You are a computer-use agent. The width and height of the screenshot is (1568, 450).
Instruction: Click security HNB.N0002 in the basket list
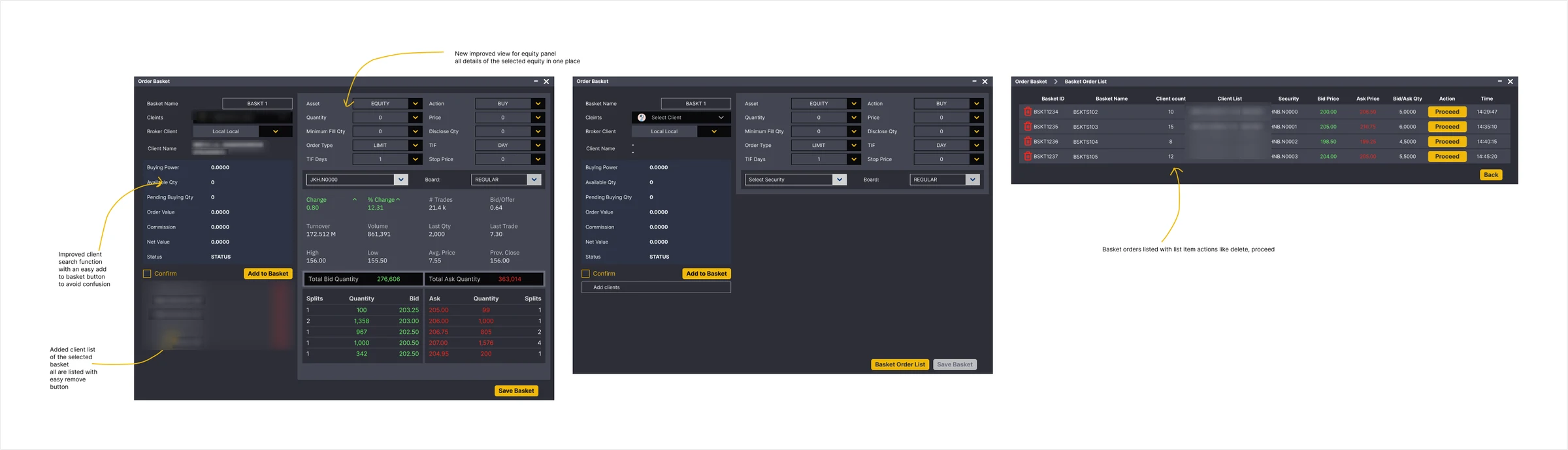point(1284,142)
